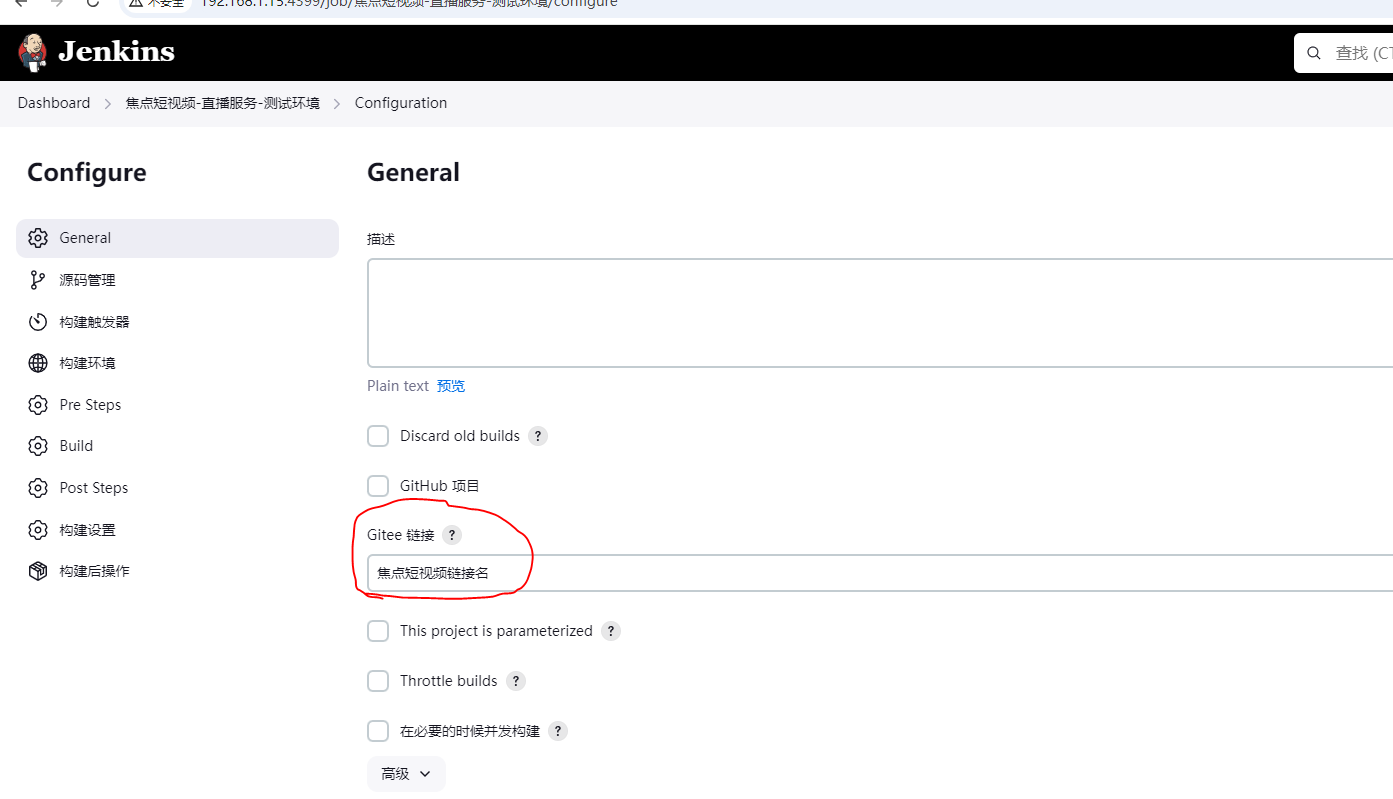Click the Pre Steps gear icon
This screenshot has width=1393, height=799.
(38, 405)
